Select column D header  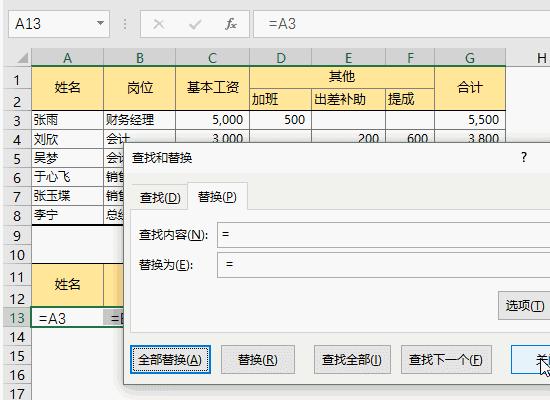click(281, 58)
